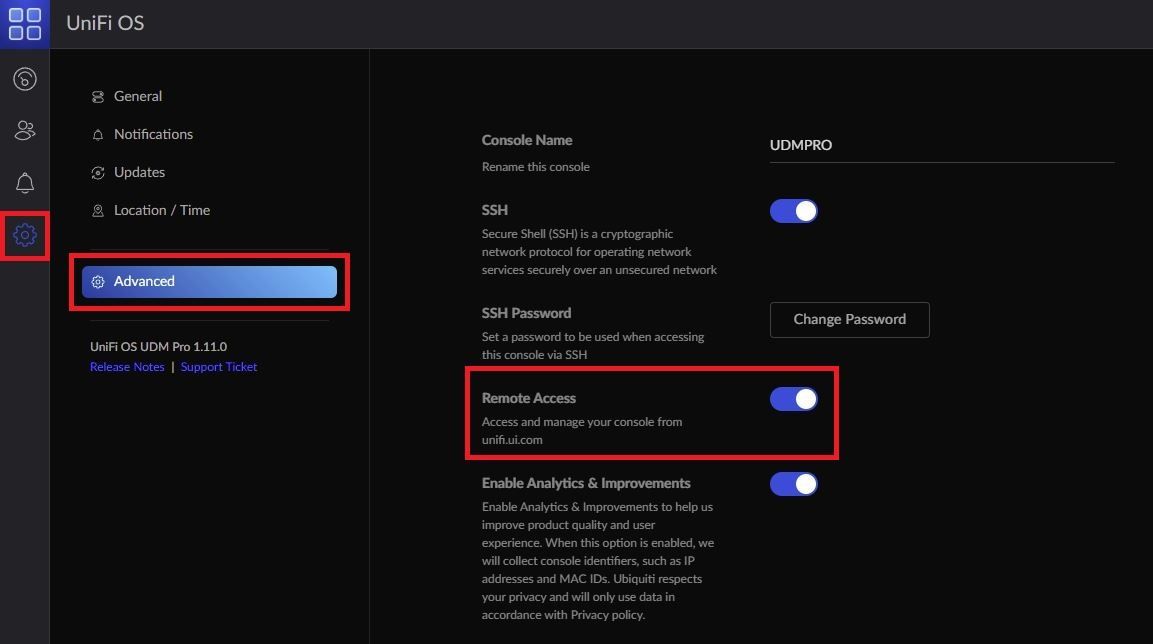Open the Settings gear in left sidebar

tap(25, 235)
